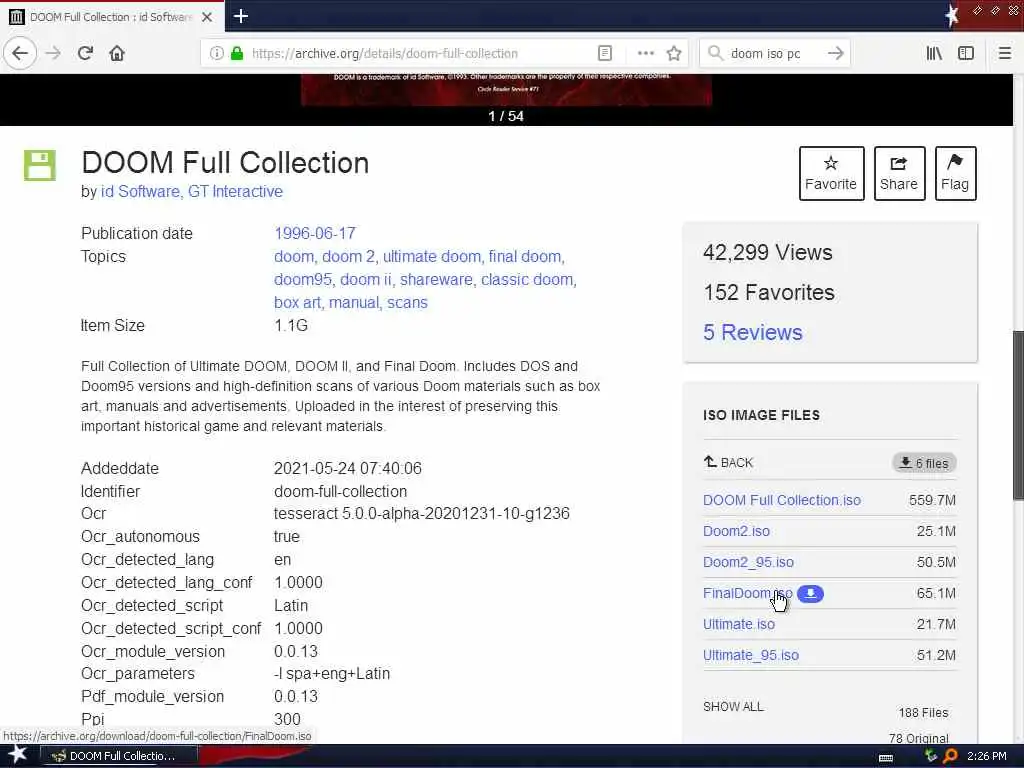Image resolution: width=1024 pixels, height=768 pixels.
Task: Open the 'doom95' topic link
Action: 302,280
